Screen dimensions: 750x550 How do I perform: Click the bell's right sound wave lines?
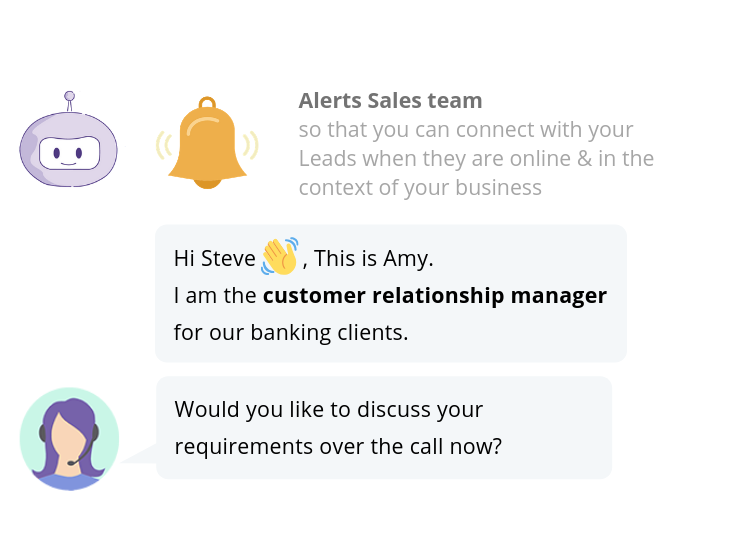click(x=253, y=145)
